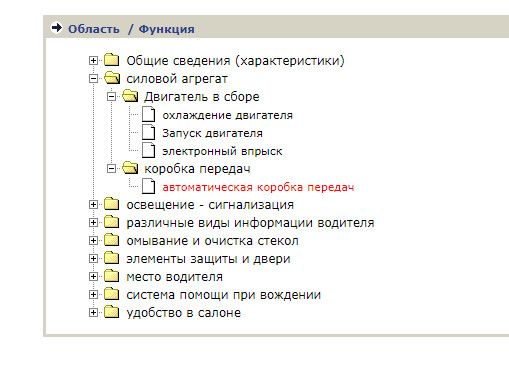Image resolution: width=509 pixels, height=376 pixels.
Task: Expand the освещение - сигнализация node
Action: pos(94,205)
